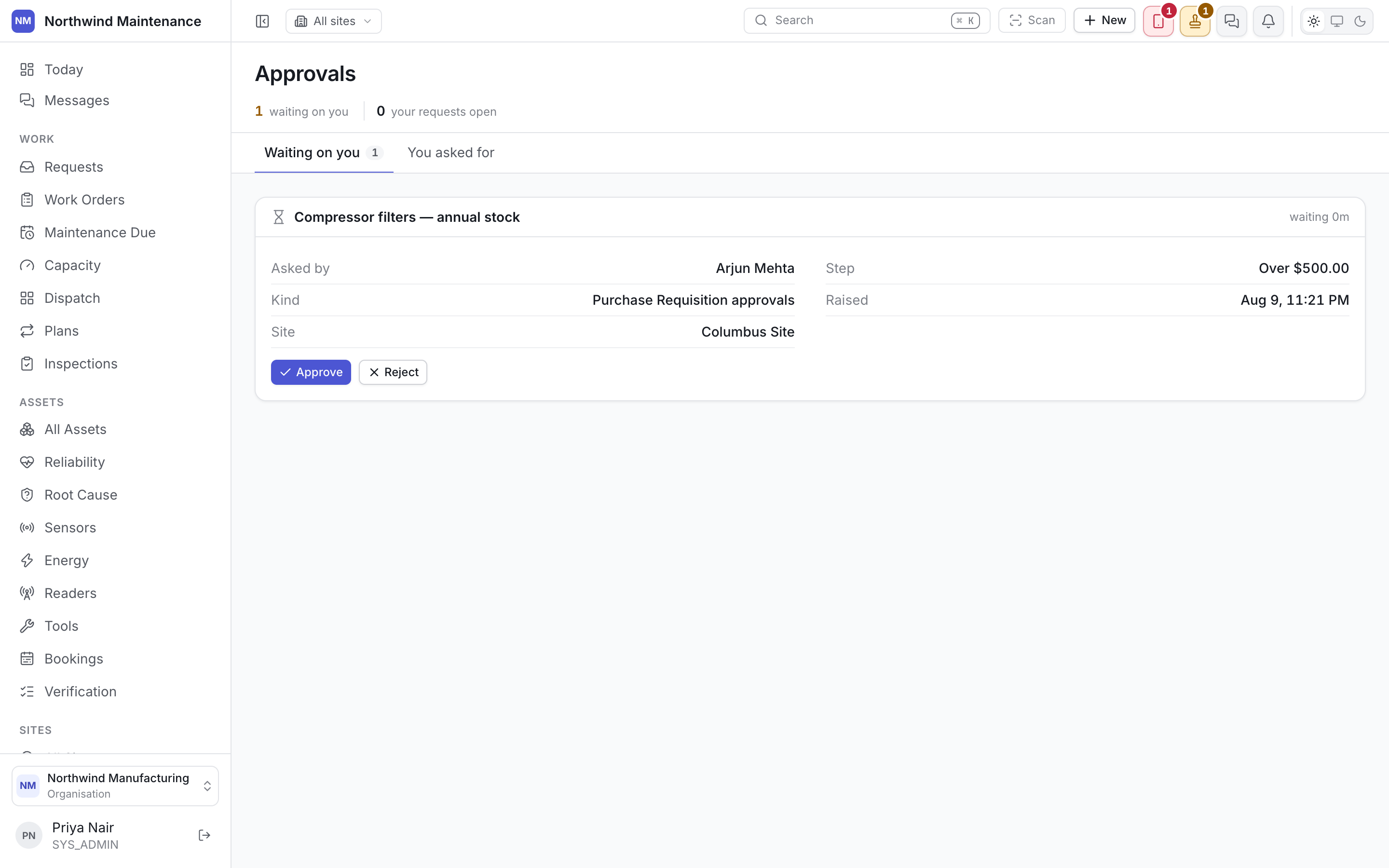Approve the Compressor filters request
Image resolution: width=1389 pixels, height=868 pixels.
[x=311, y=372]
